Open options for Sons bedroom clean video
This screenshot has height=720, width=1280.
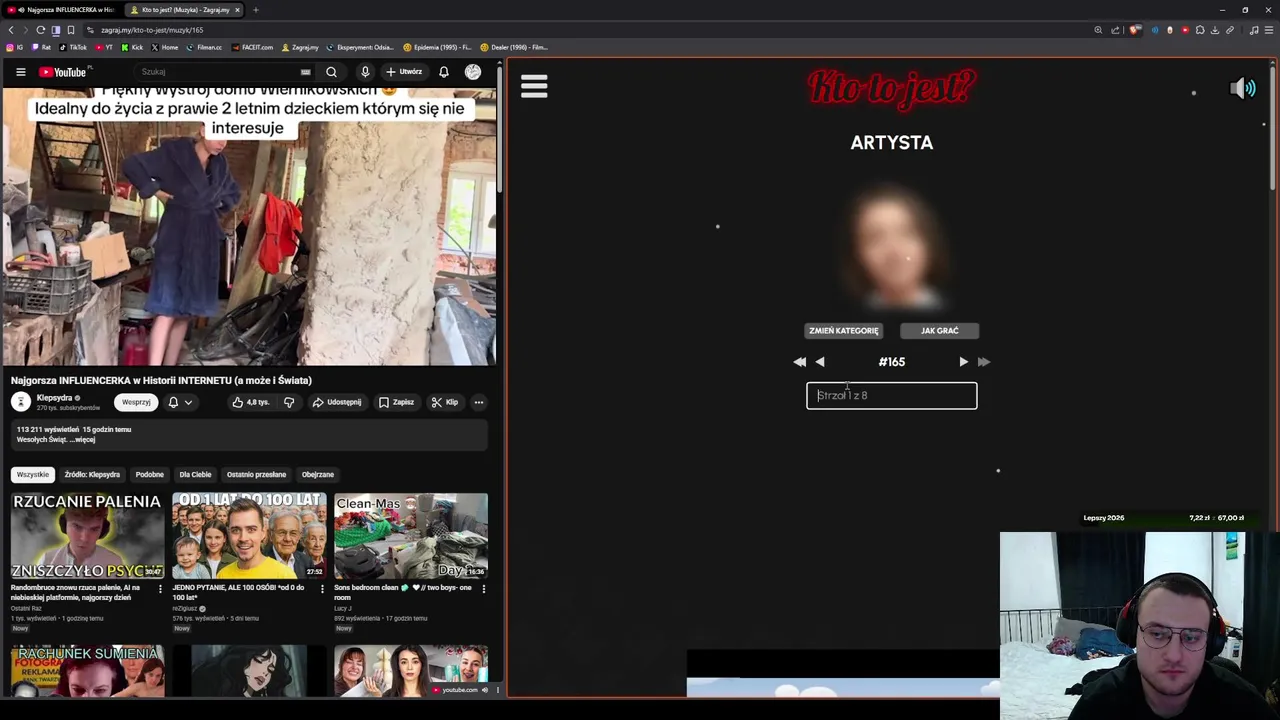pos(484,589)
